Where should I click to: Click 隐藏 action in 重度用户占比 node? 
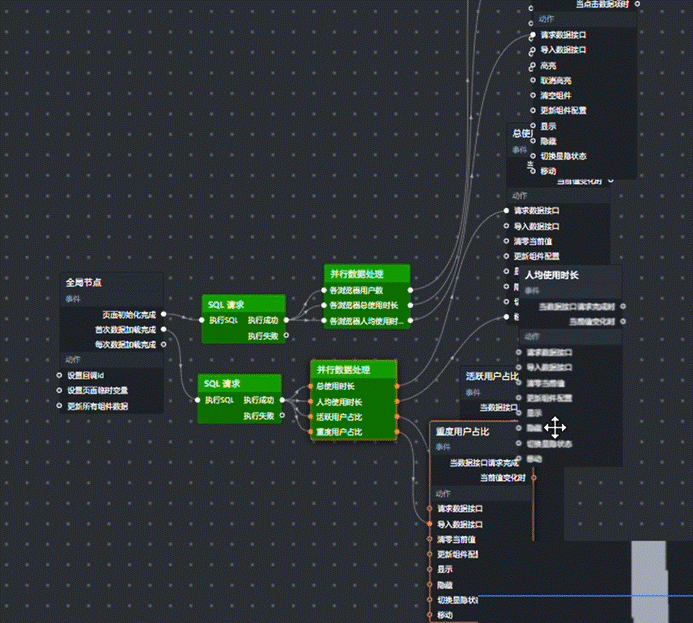click(445, 585)
